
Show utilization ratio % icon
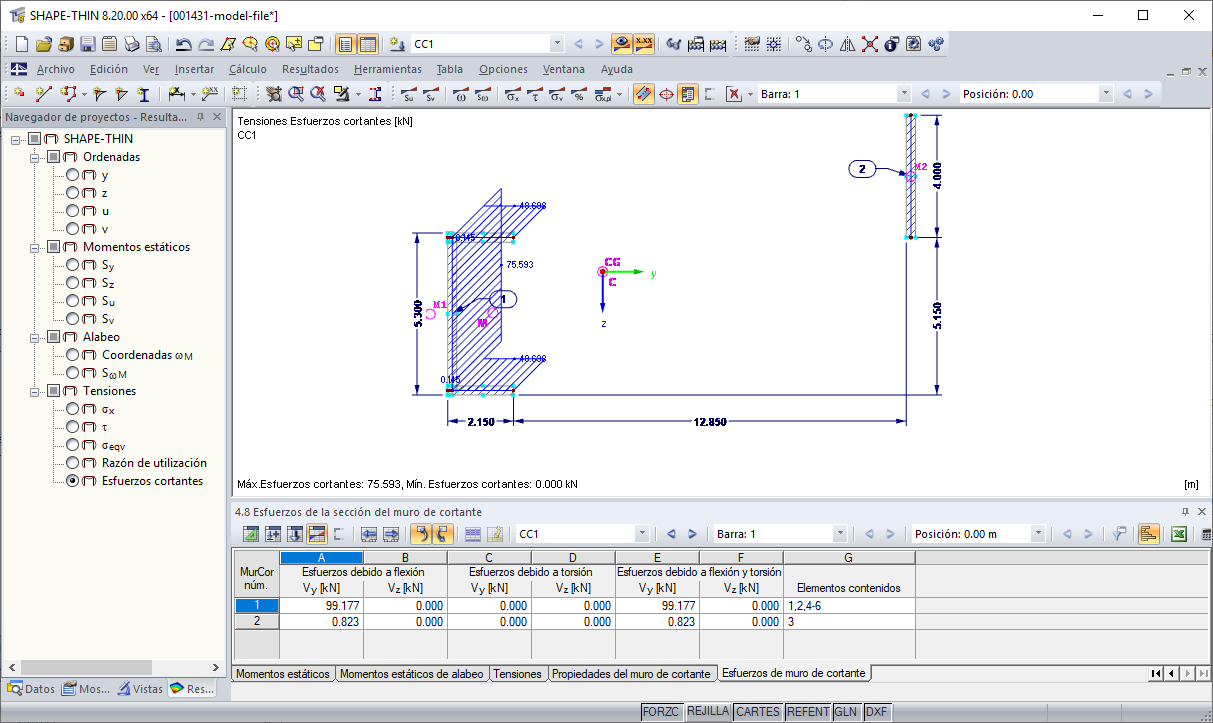(x=580, y=94)
